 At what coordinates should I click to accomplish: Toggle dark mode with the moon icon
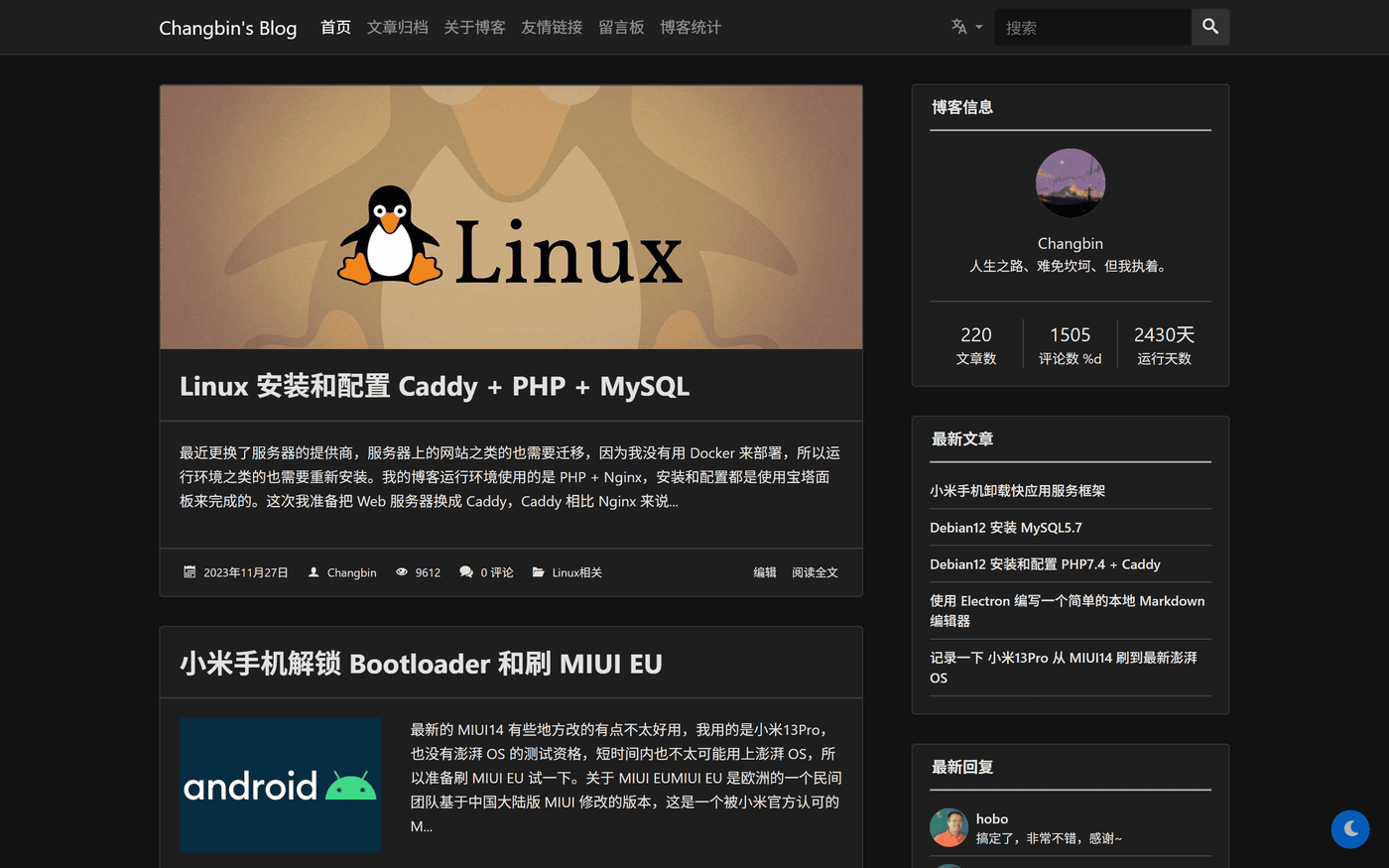pyautogui.click(x=1350, y=828)
